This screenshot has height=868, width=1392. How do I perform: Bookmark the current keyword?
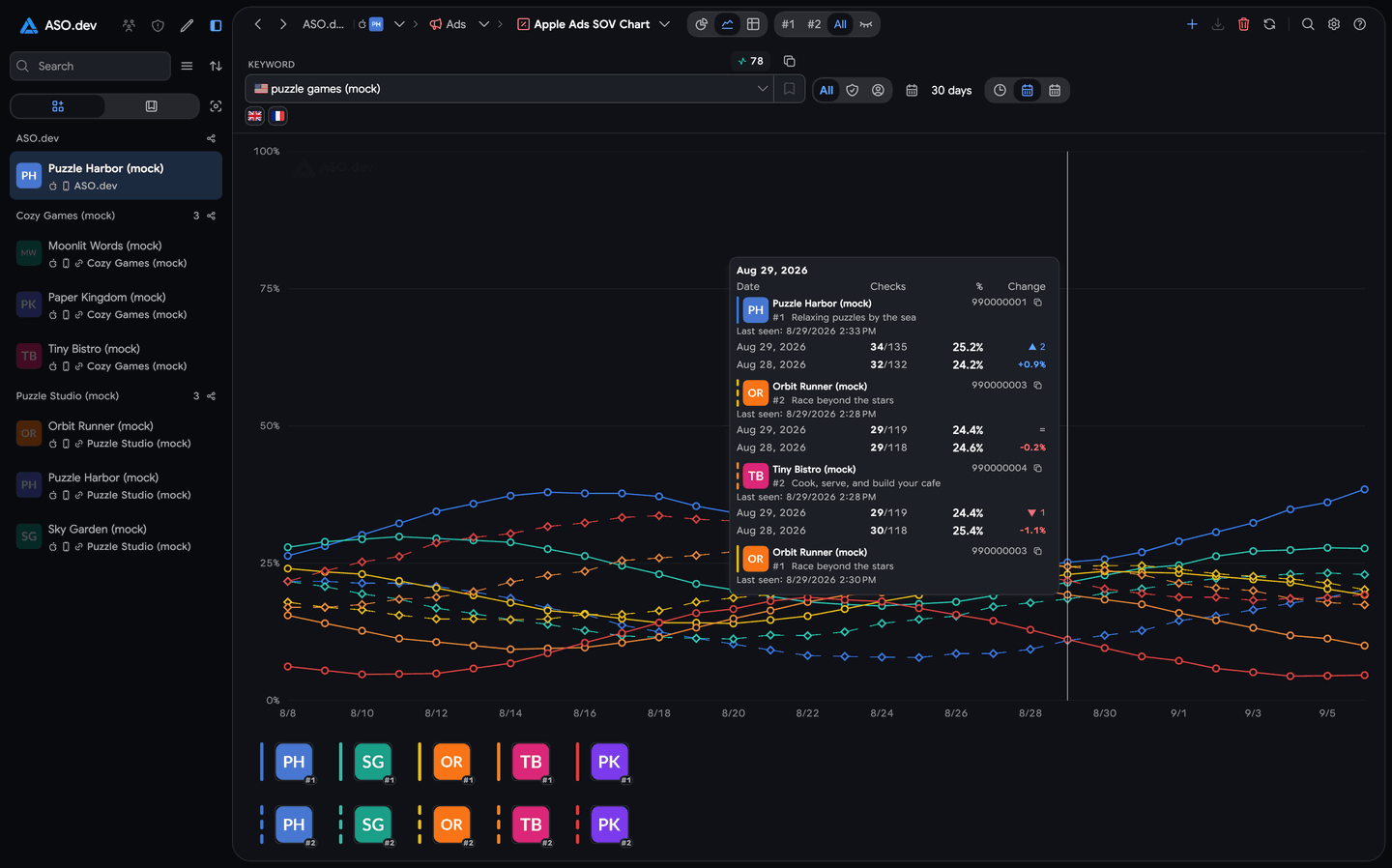tap(790, 89)
